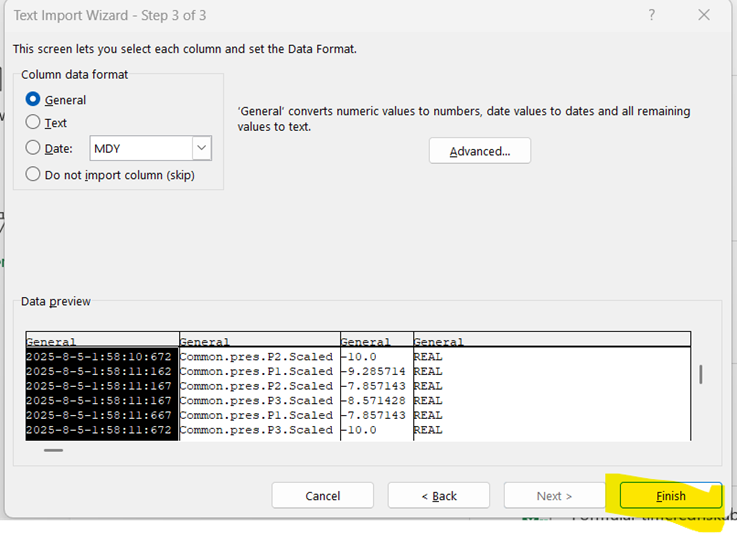Screen dimensions: 737x534
Task: Select the Text column data format
Action: click(x=32, y=123)
